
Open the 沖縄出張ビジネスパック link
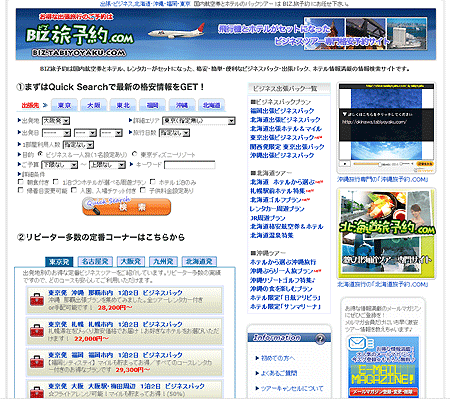(282, 155)
